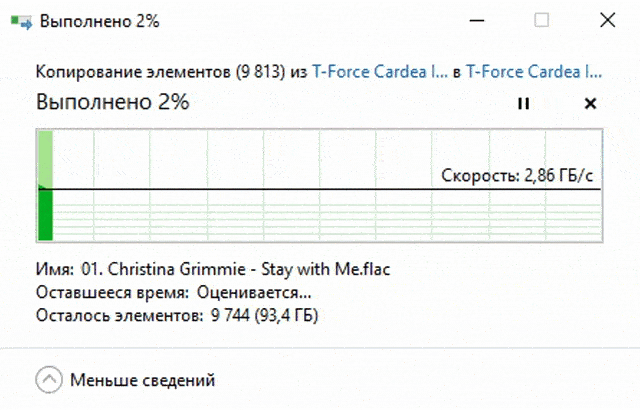Viewport: 640px width, 410px height.
Task: Close the copy dialog window
Action: (x=606, y=20)
